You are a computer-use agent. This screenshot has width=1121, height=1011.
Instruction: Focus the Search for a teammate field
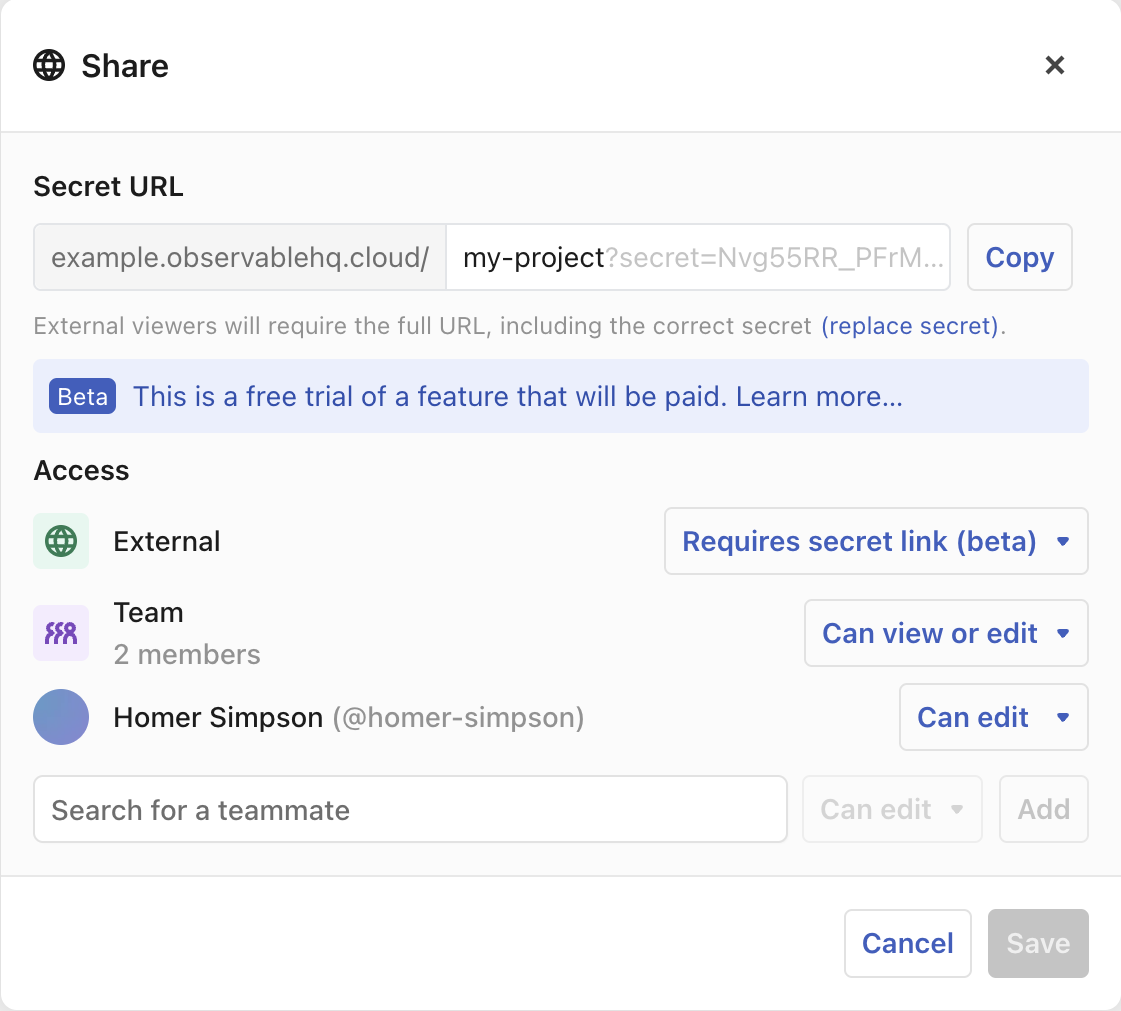tap(410, 809)
